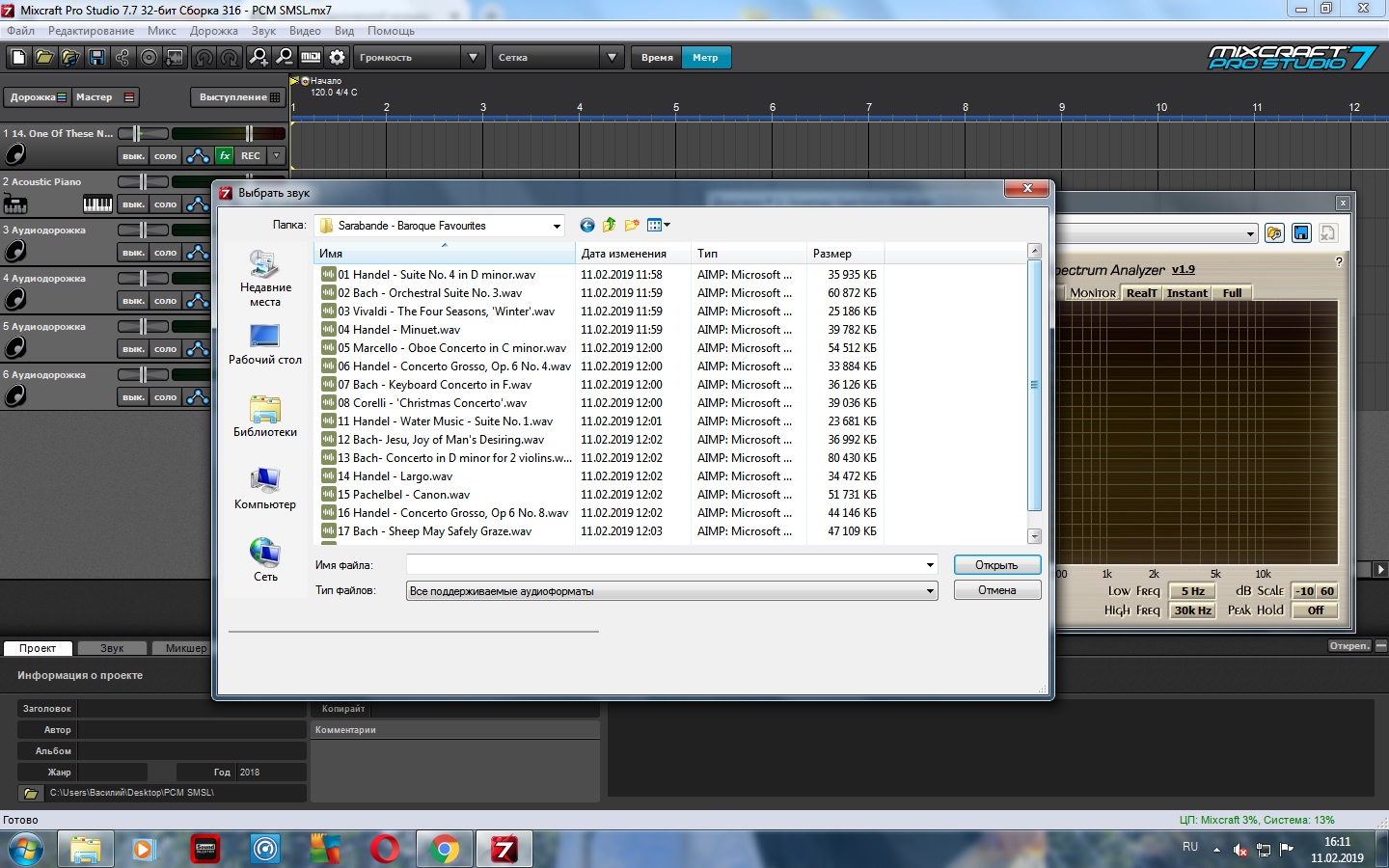Open Рабочий стол in dialog sidebar
The image size is (1389, 868).
pyautogui.click(x=265, y=345)
